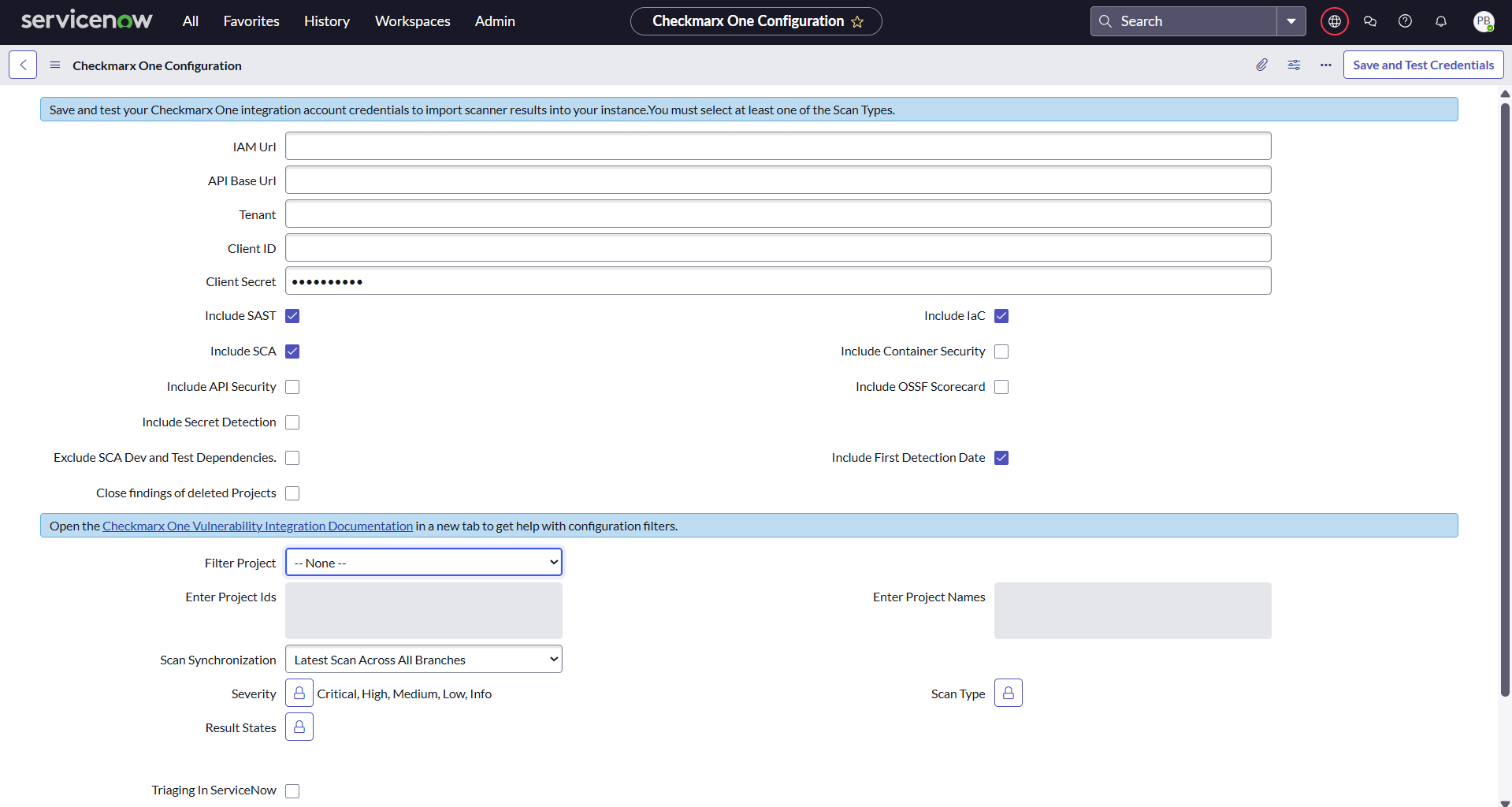Open the notifications bell icon
1512x807 pixels.
1440,21
